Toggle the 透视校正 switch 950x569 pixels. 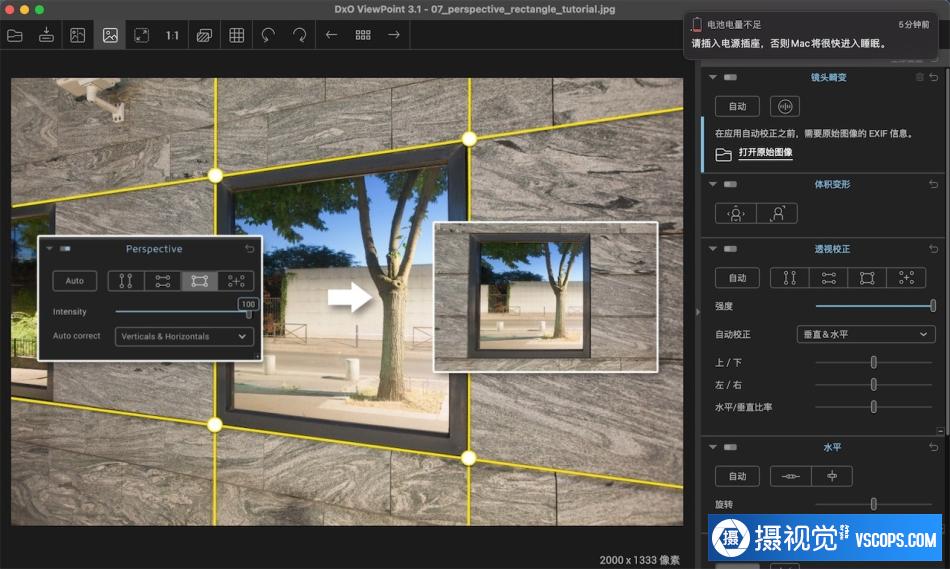730,249
